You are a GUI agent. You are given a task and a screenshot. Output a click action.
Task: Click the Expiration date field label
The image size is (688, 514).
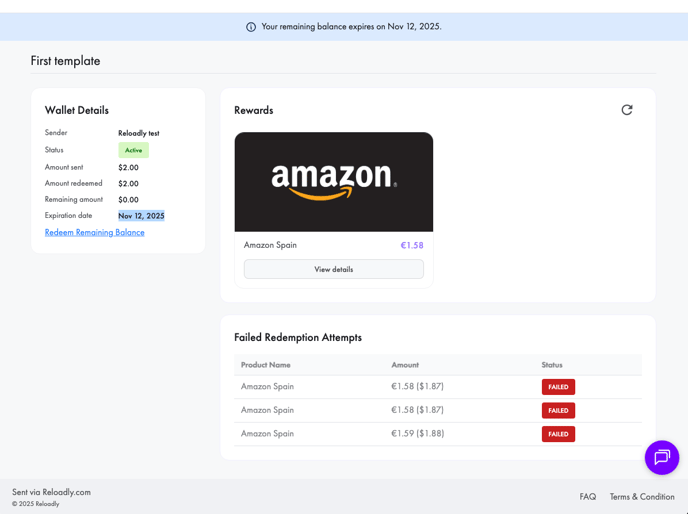tap(68, 215)
